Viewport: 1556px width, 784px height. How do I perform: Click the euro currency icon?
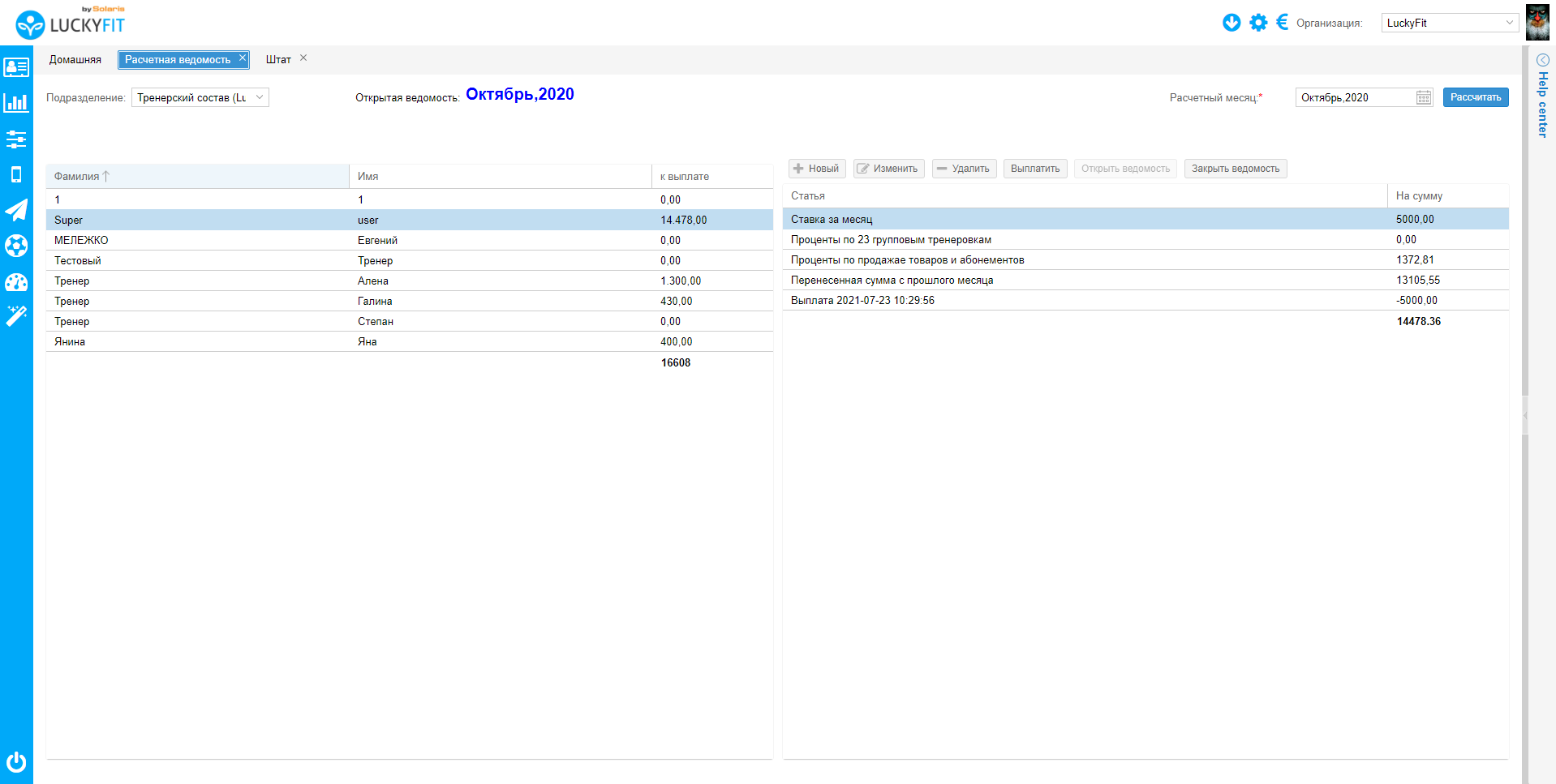click(1283, 22)
